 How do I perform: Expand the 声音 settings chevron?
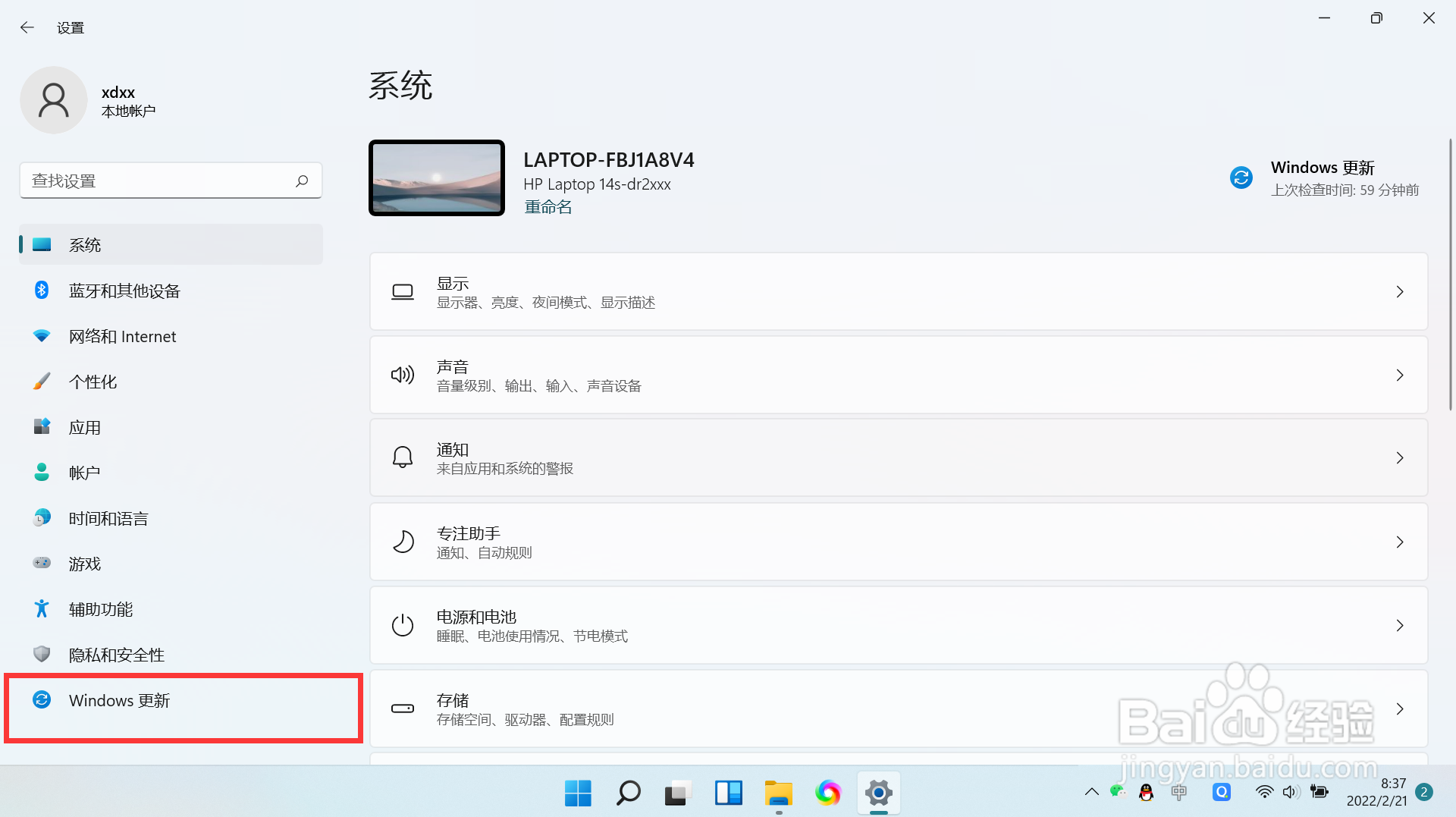(1400, 375)
